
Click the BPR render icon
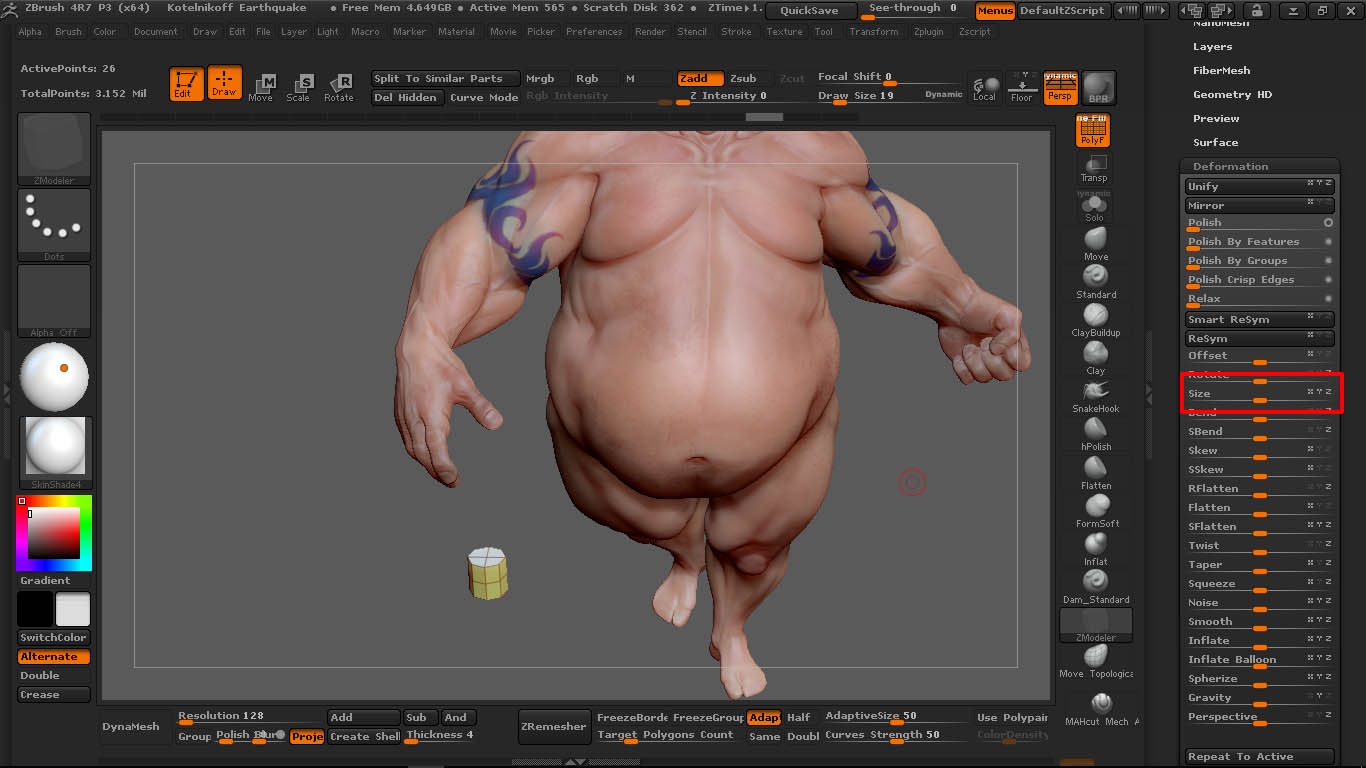point(1097,87)
